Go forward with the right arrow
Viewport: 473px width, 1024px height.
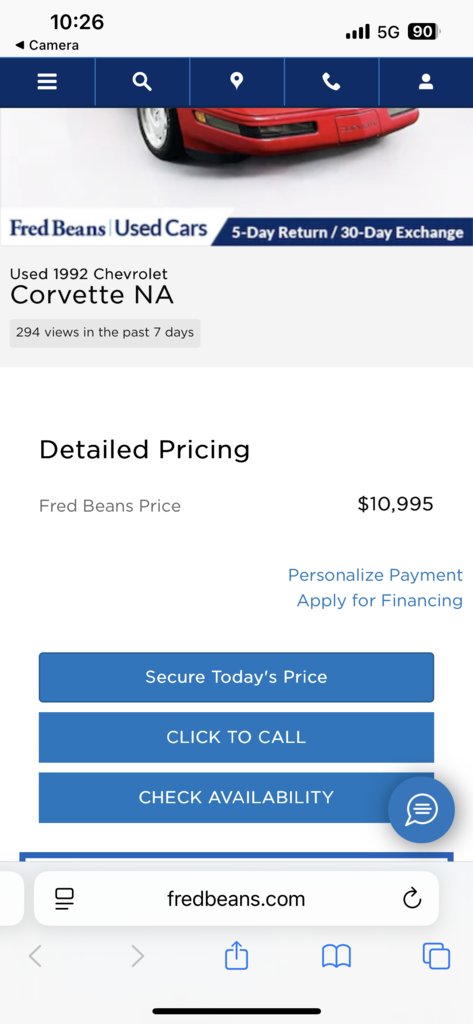(137, 957)
